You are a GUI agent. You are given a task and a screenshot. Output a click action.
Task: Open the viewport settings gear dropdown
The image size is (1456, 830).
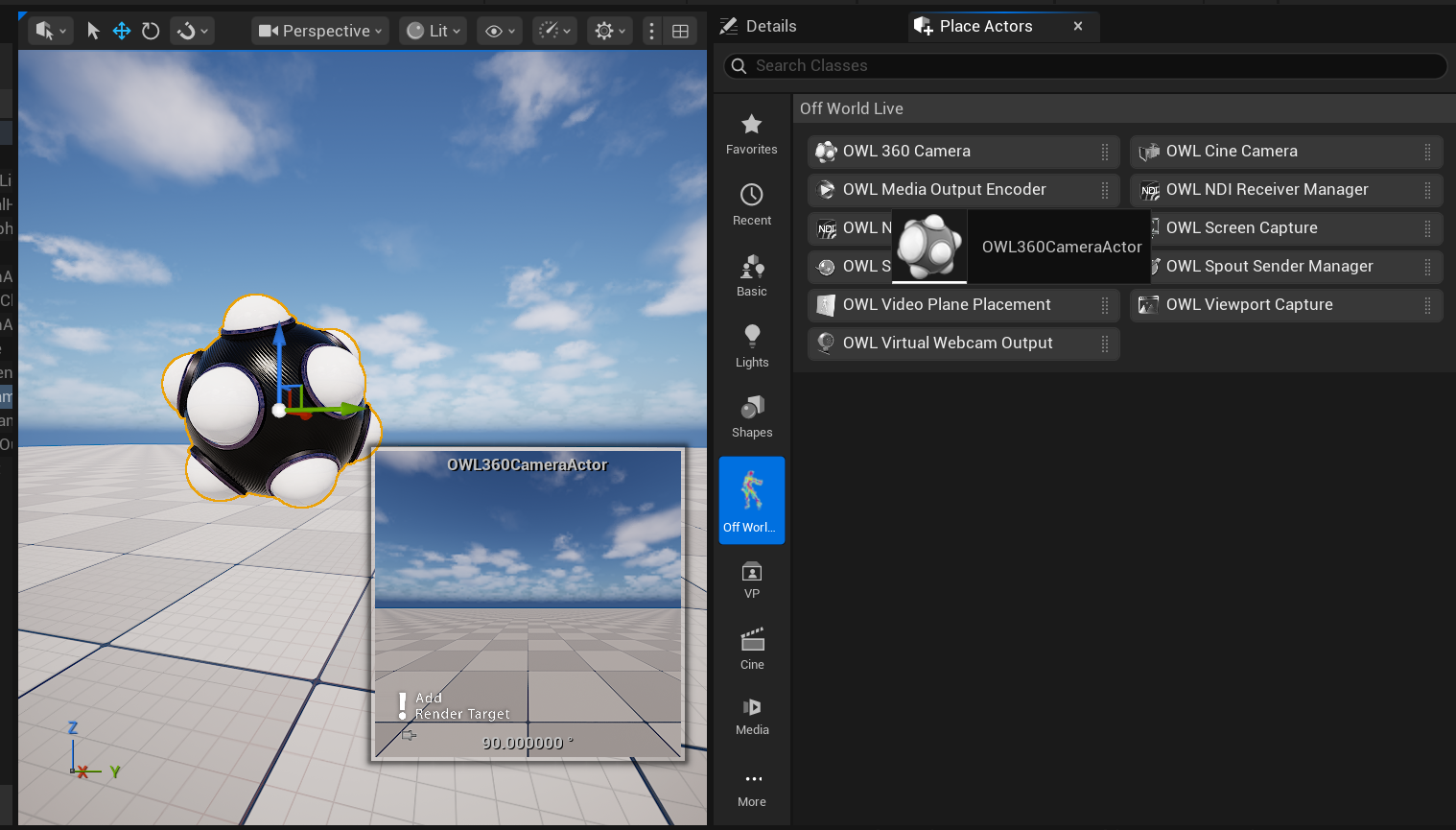(610, 31)
